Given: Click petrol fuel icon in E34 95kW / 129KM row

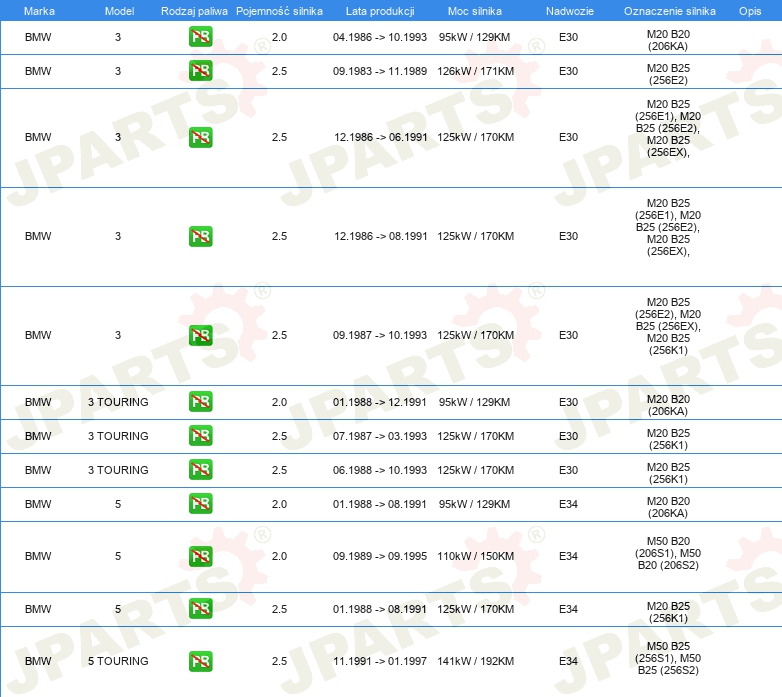Looking at the screenshot, I should coord(200,504).
